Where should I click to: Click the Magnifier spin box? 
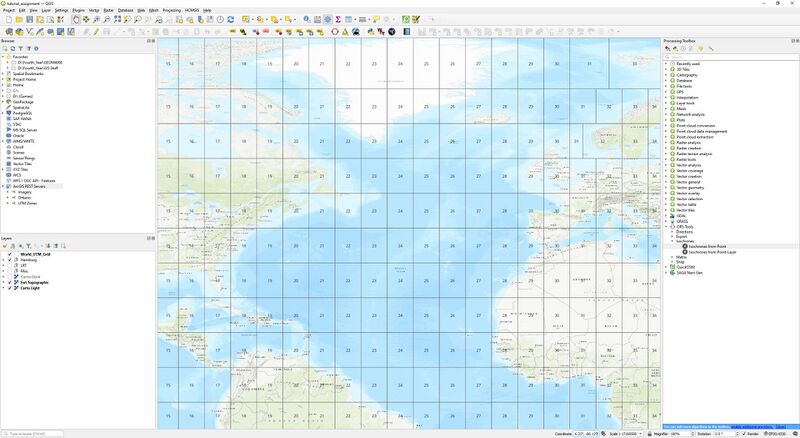pyautogui.click(x=682, y=434)
